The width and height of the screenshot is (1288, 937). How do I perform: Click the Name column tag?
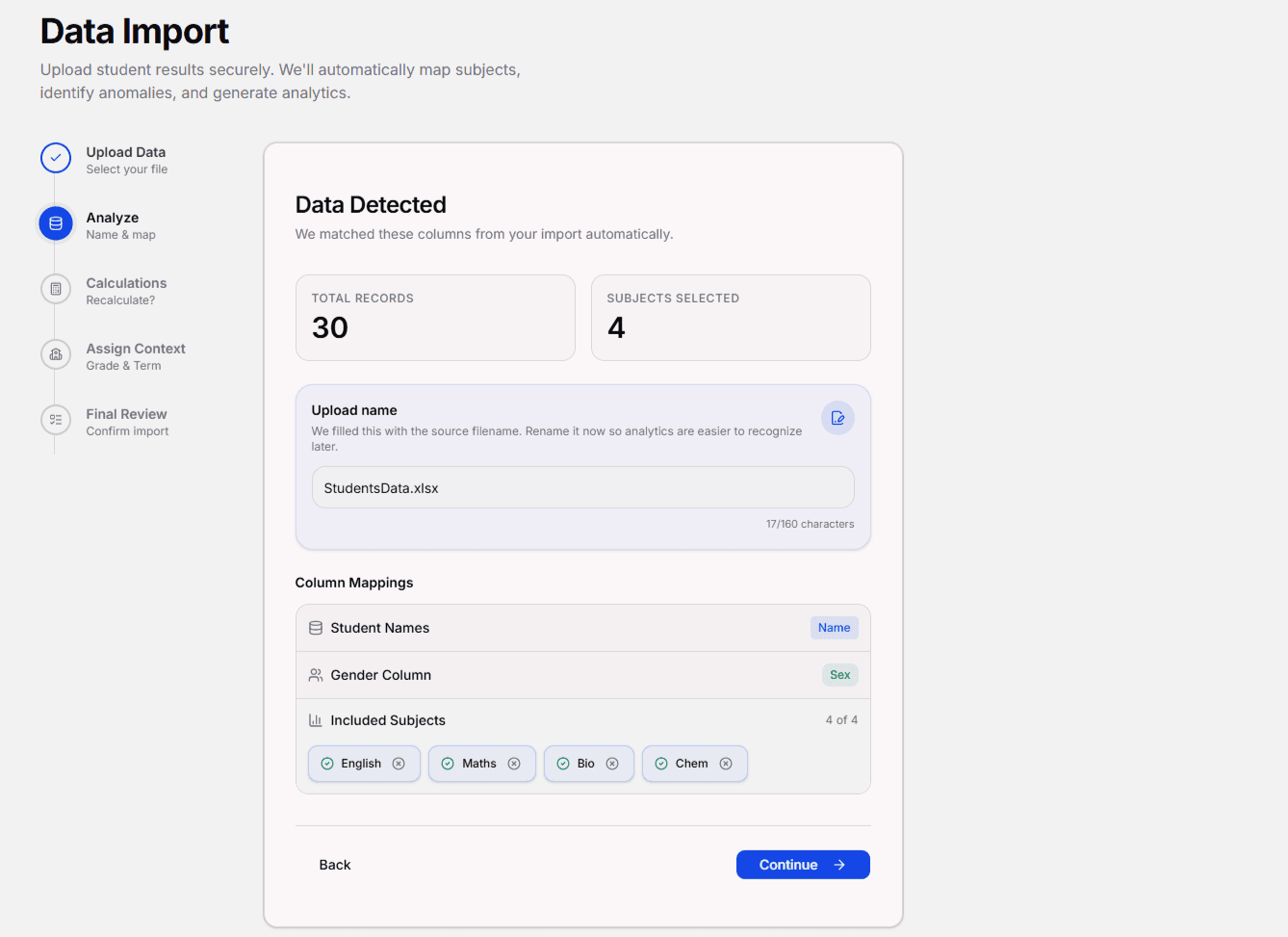pos(835,628)
